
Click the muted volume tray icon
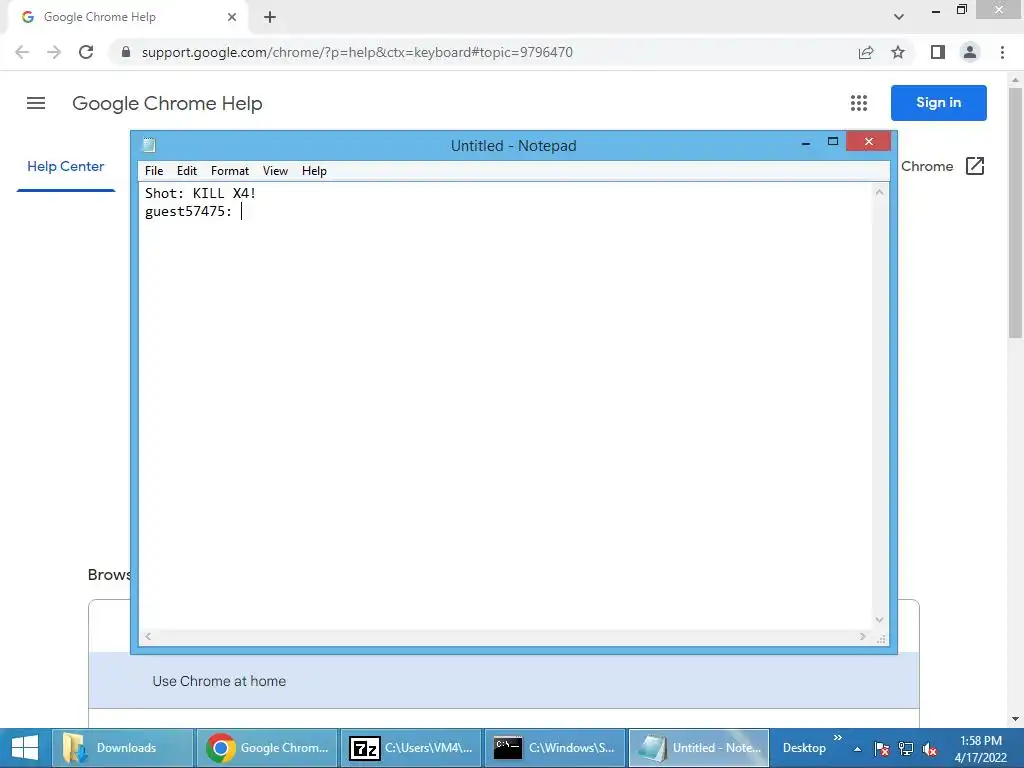pyautogui.click(x=929, y=749)
